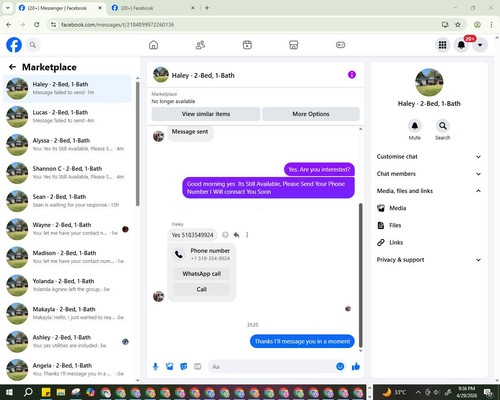Open the Gaming icon in top navigation
The image size is (500, 400).
coord(340,45)
